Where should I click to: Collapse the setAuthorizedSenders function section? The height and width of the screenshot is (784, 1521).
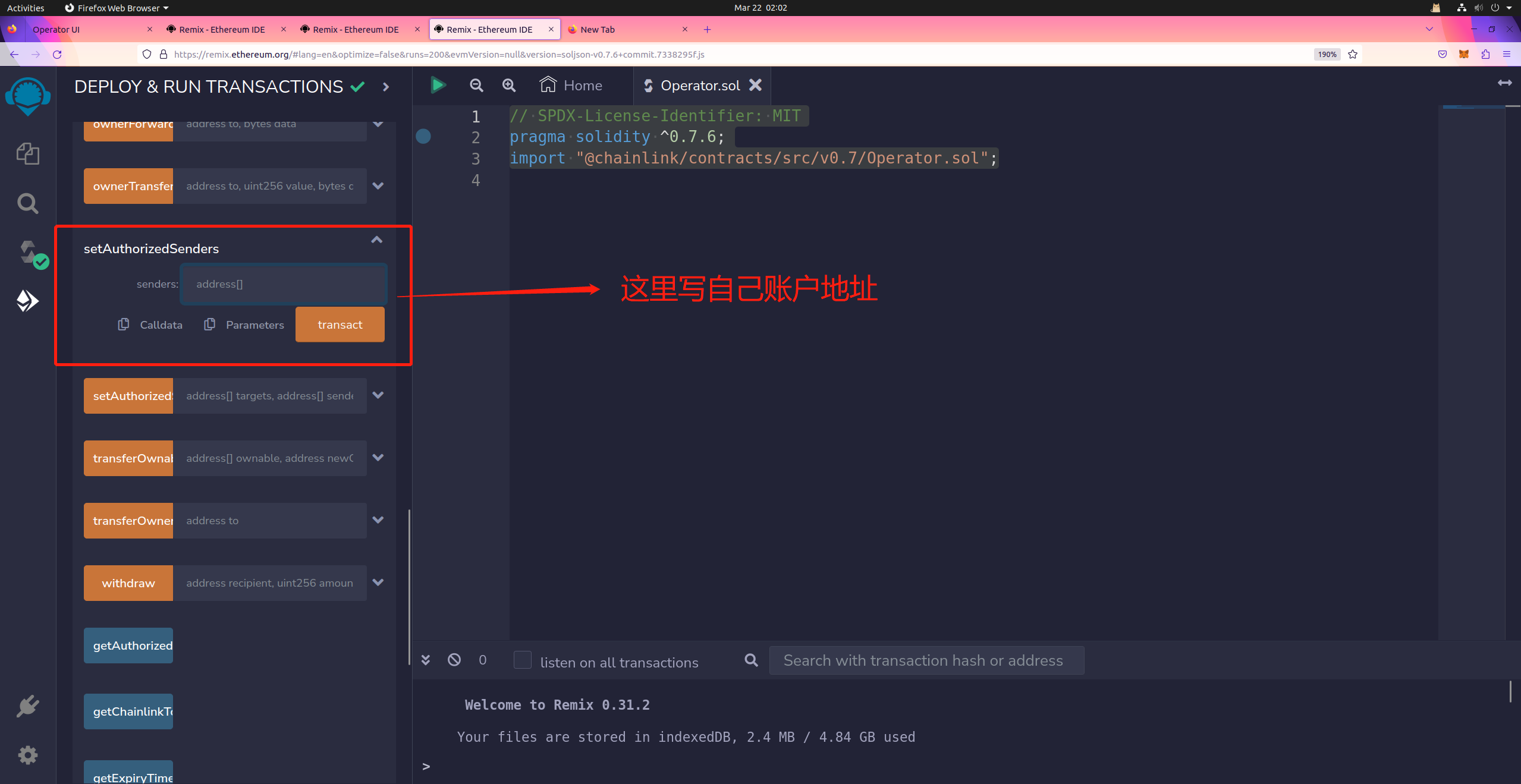coord(376,240)
